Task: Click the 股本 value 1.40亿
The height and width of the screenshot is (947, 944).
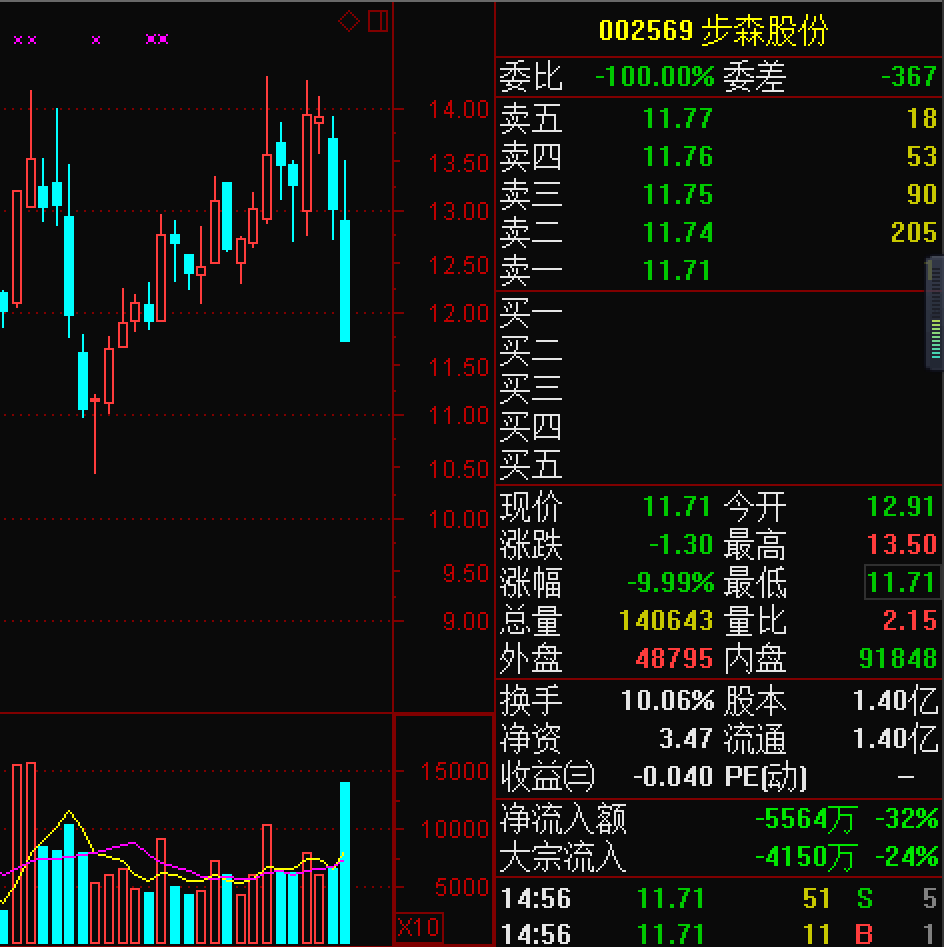Action: coord(896,701)
